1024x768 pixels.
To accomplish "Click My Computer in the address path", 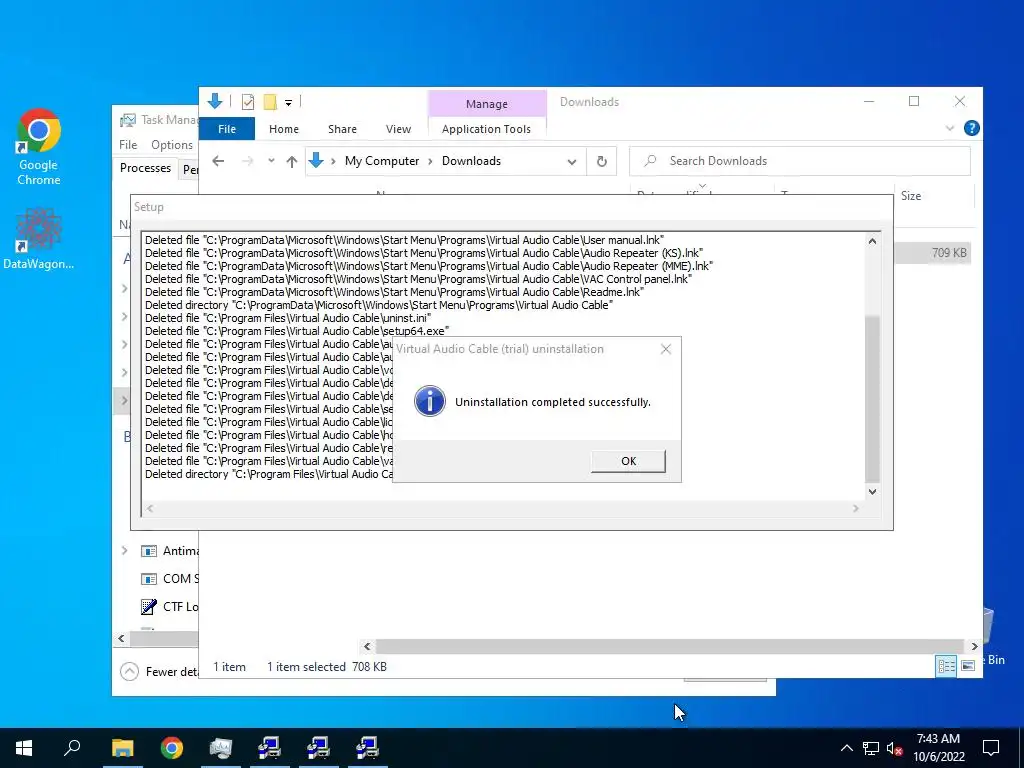I will click(382, 161).
